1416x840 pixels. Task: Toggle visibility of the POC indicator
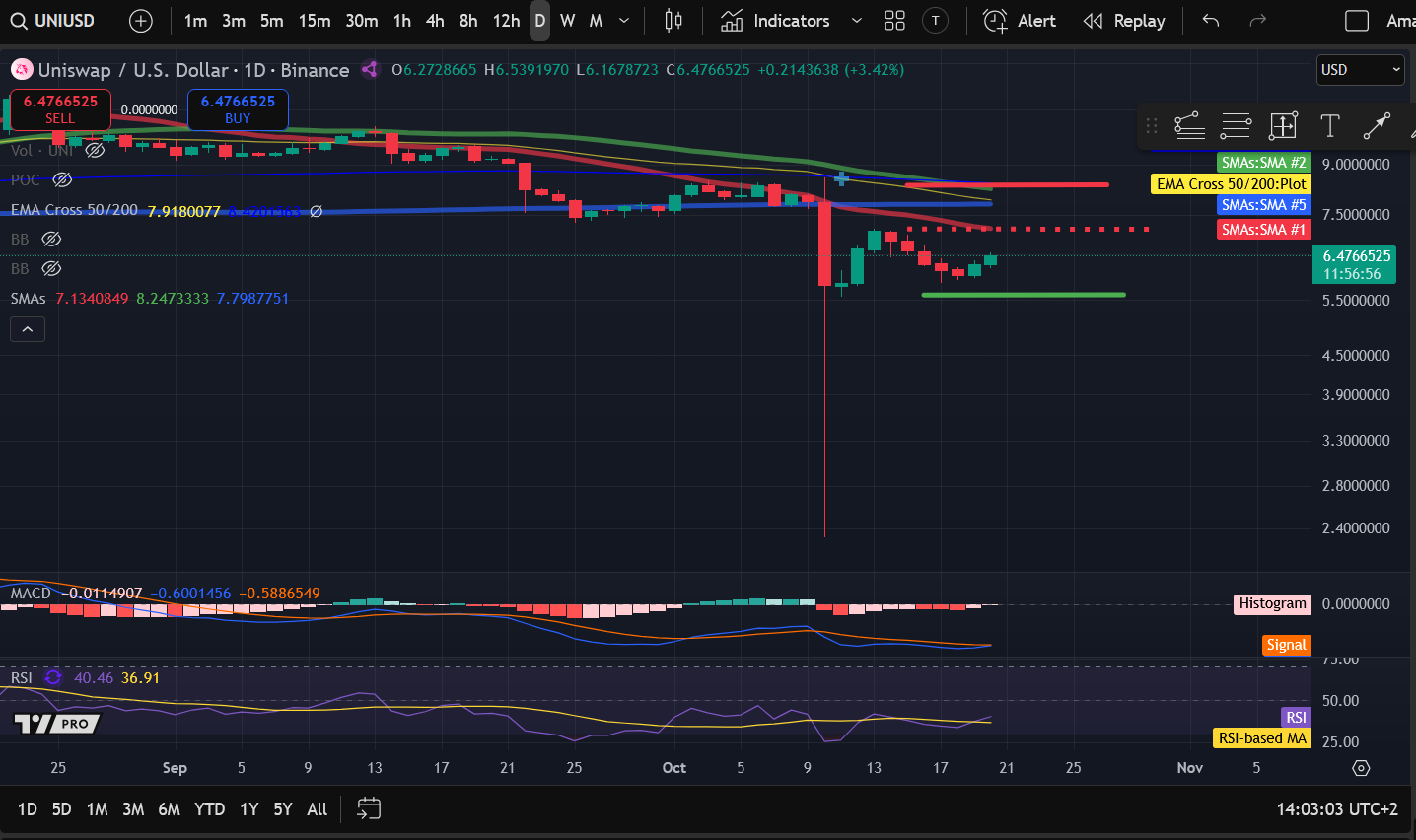click(62, 180)
